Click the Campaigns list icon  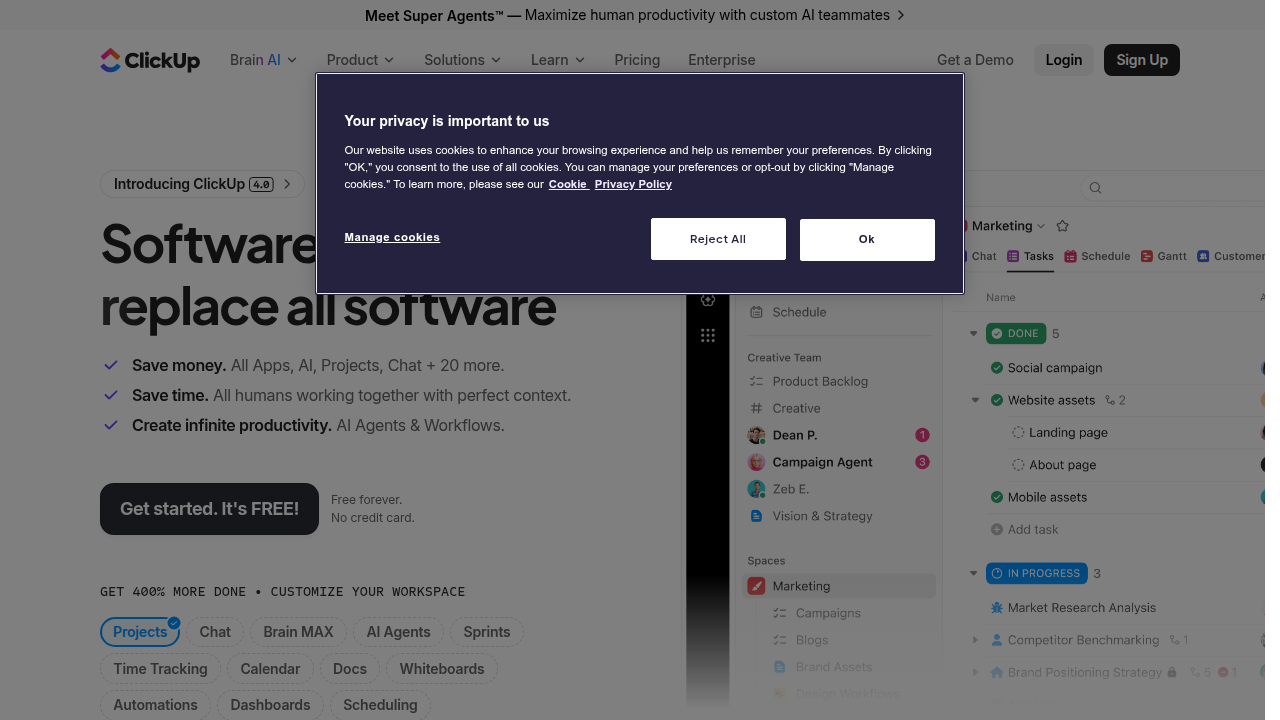pos(780,613)
